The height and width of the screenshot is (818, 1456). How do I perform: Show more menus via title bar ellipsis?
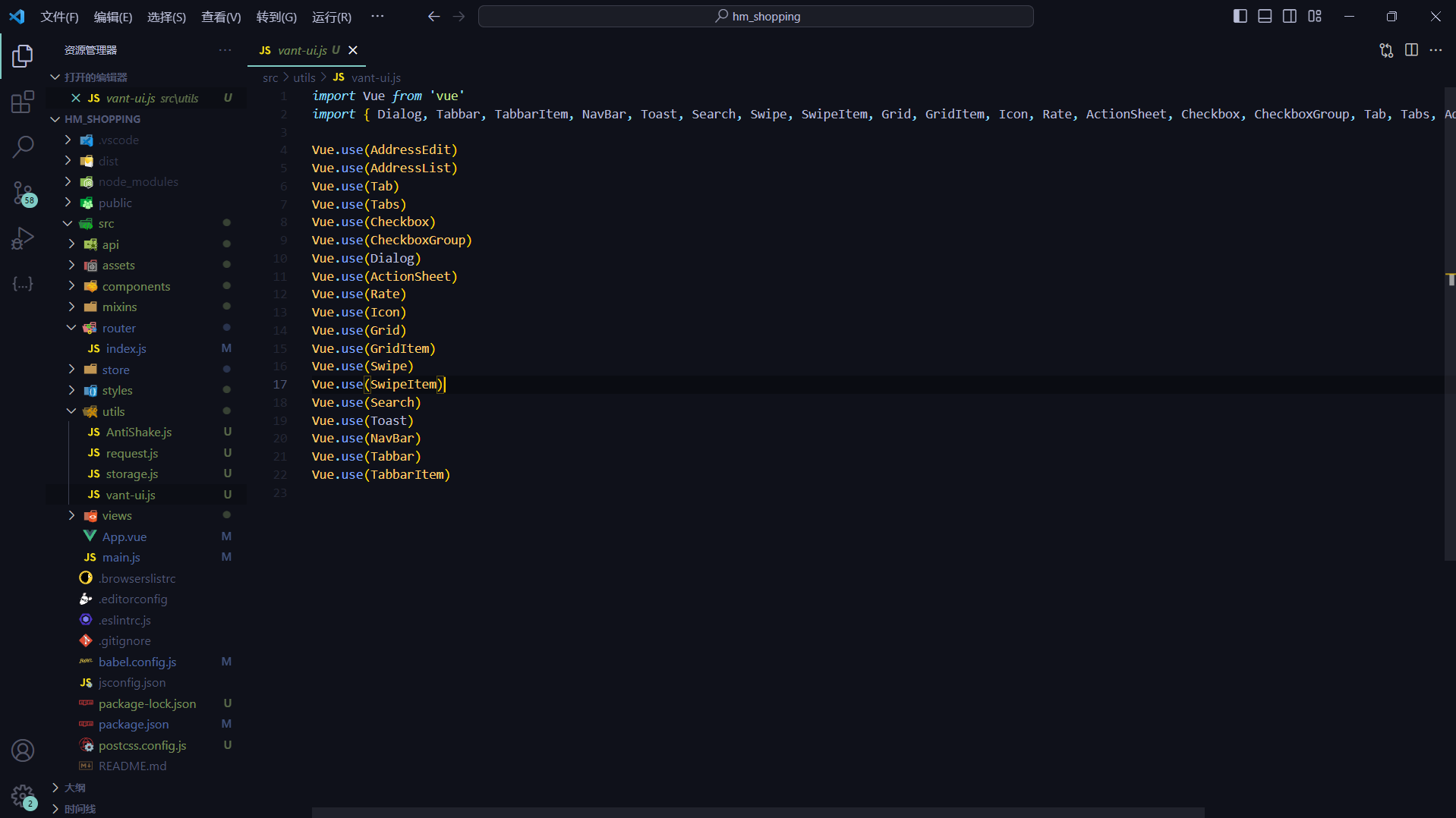tap(377, 17)
